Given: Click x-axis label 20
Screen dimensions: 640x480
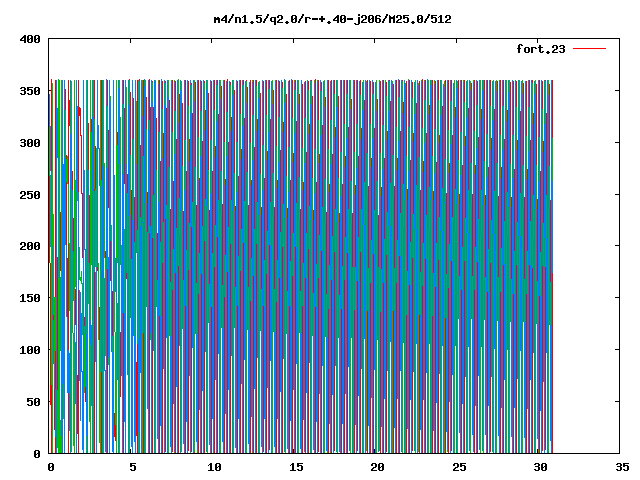Looking at the screenshot, I should point(378,467).
